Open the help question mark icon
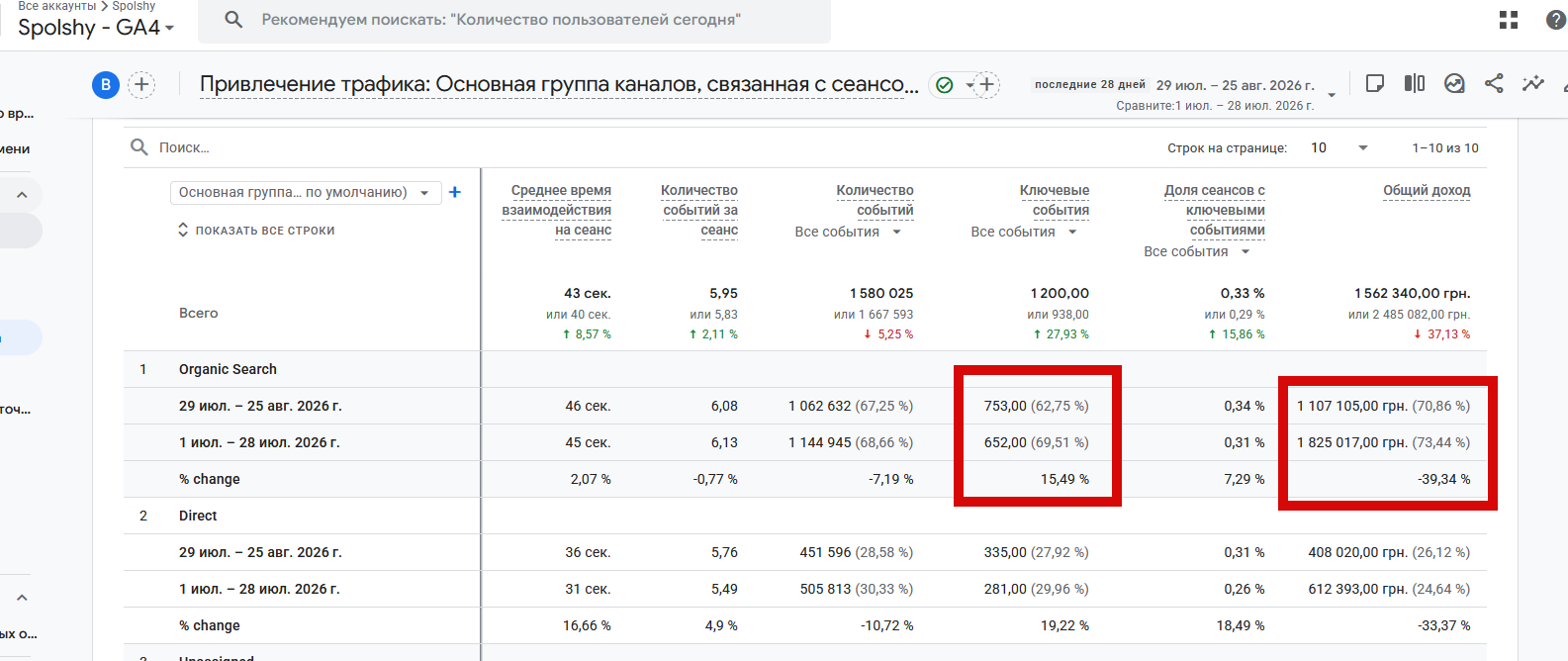Viewport: 1568px width, 661px height. [x=1557, y=20]
